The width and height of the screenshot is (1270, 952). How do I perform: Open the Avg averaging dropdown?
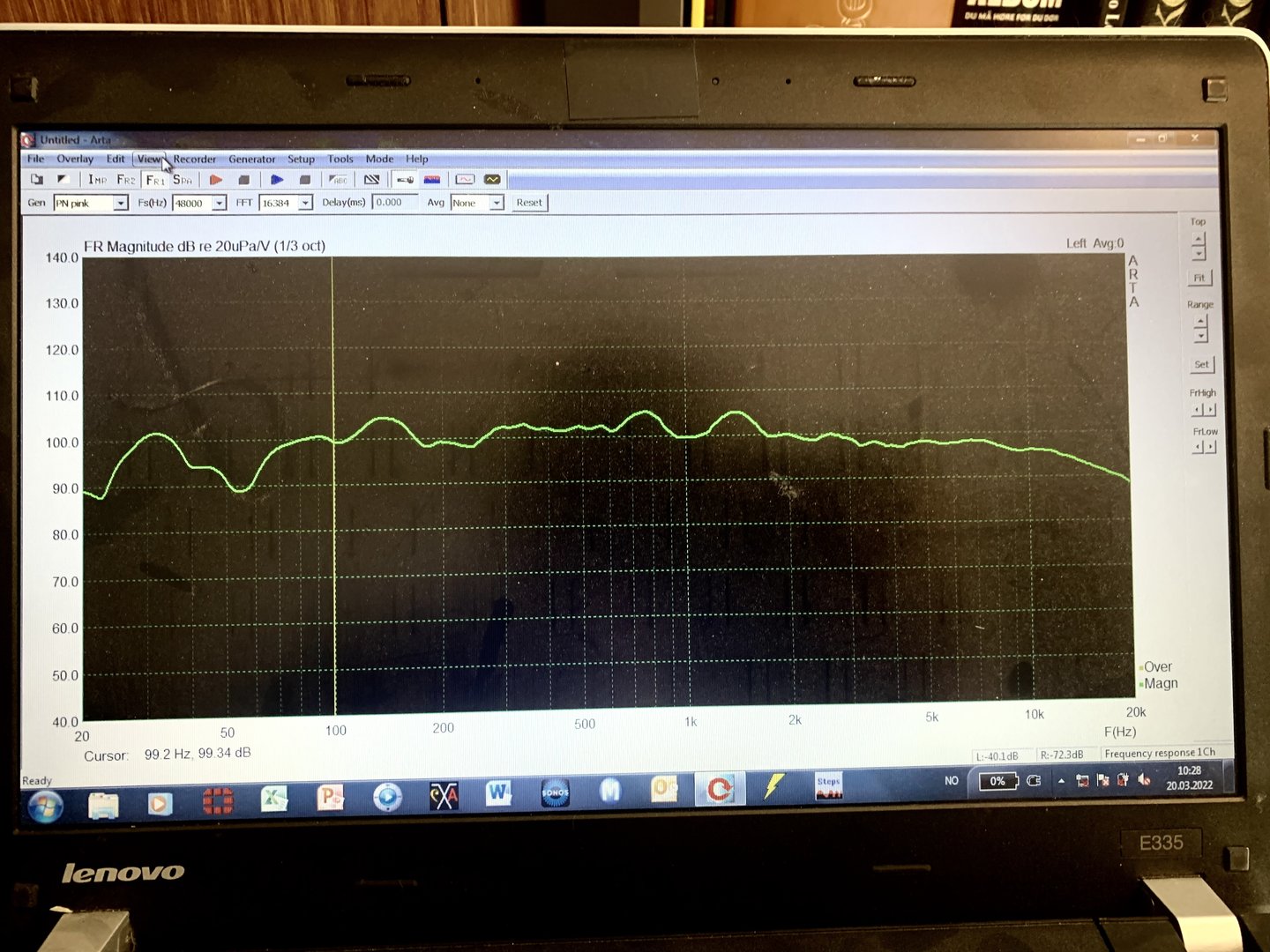[x=497, y=204]
